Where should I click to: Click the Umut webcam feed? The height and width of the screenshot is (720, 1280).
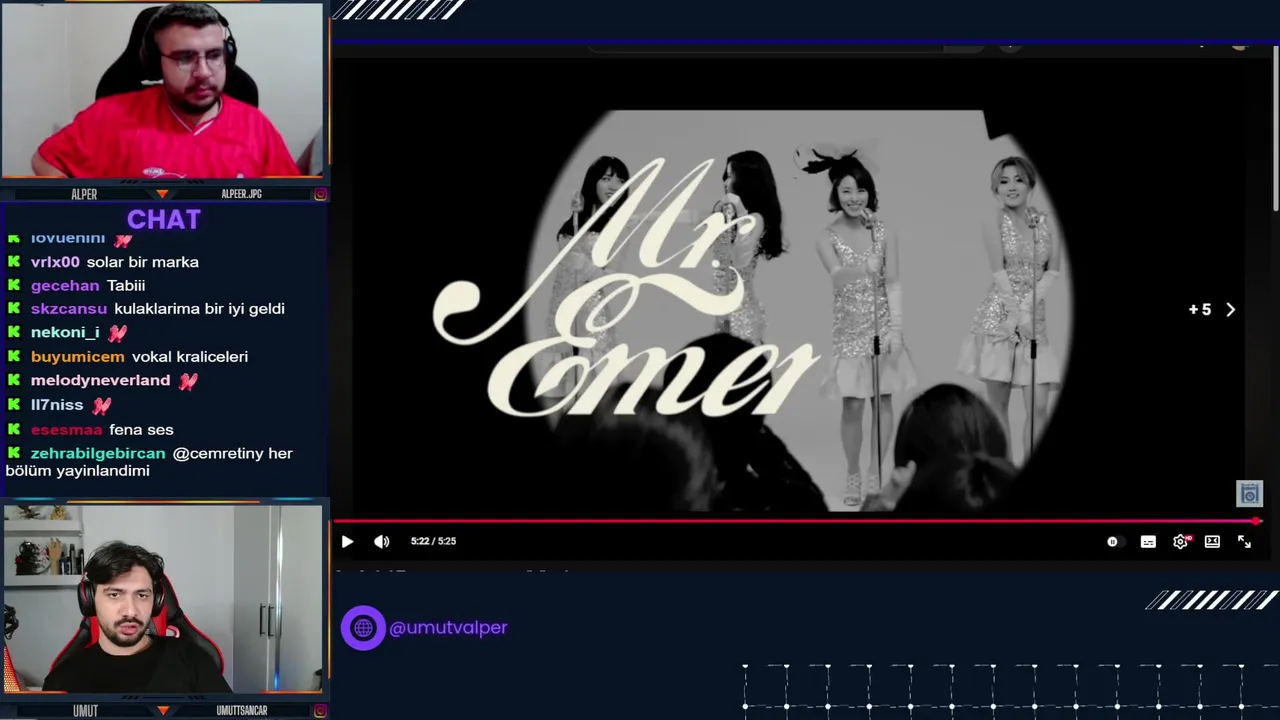pyautogui.click(x=162, y=598)
